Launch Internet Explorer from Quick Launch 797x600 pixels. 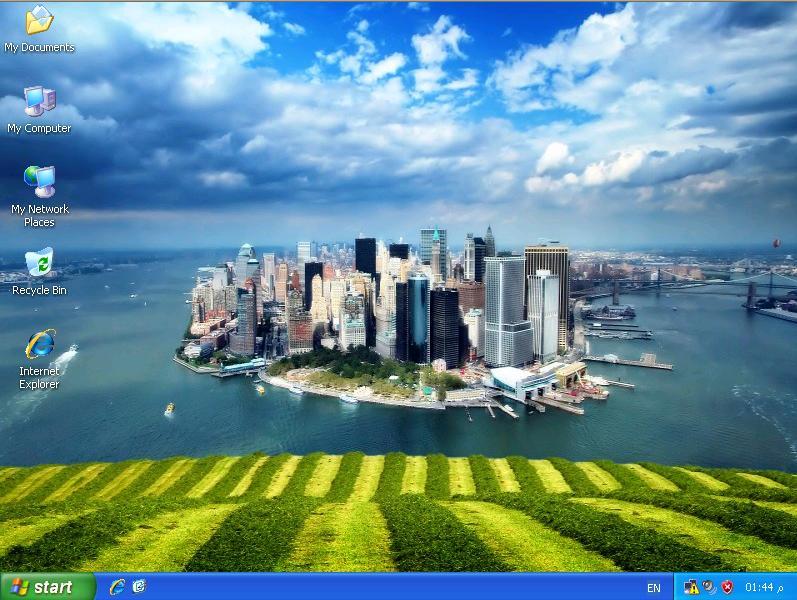117,587
